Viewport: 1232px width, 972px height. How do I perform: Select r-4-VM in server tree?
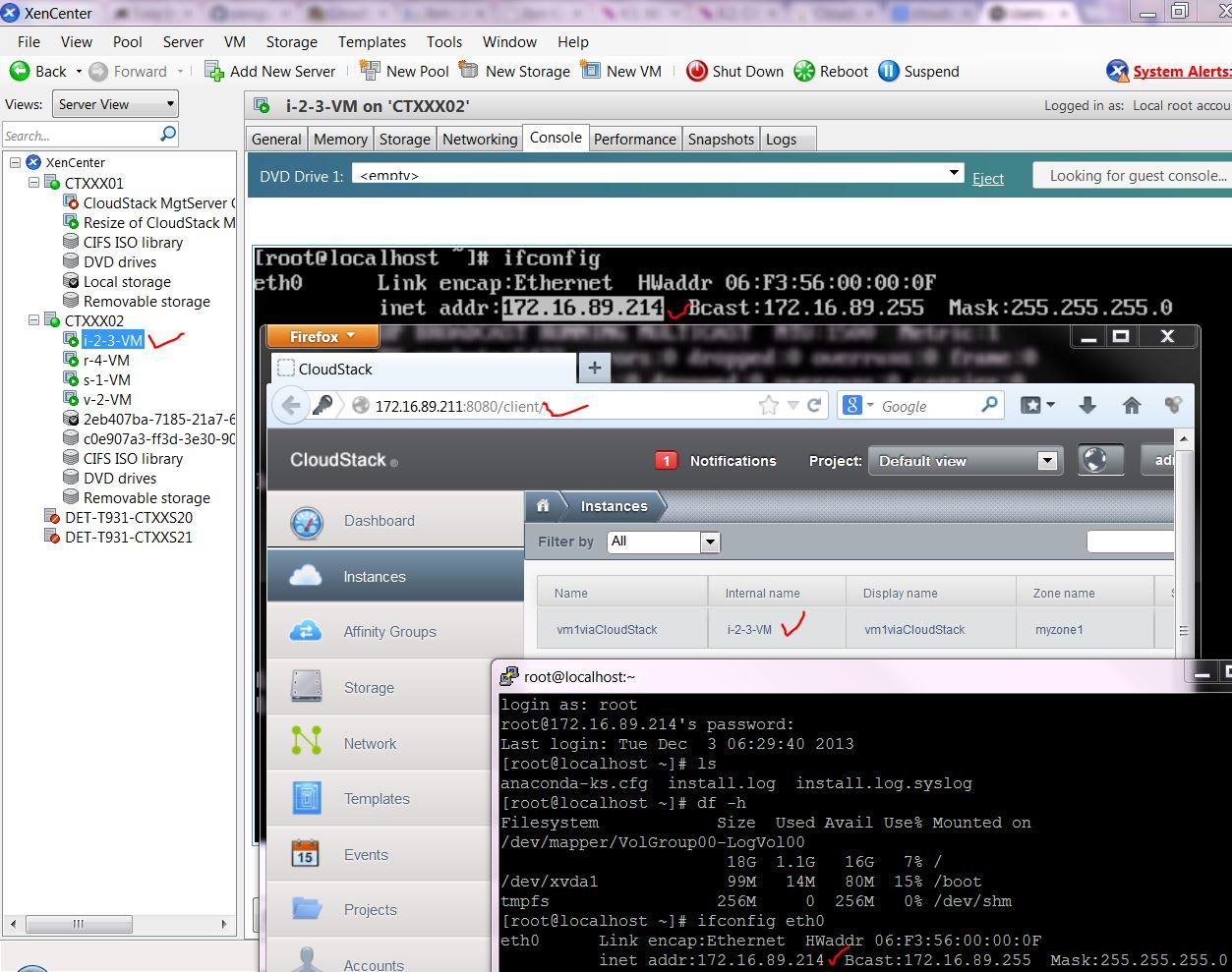pyautogui.click(x=106, y=360)
